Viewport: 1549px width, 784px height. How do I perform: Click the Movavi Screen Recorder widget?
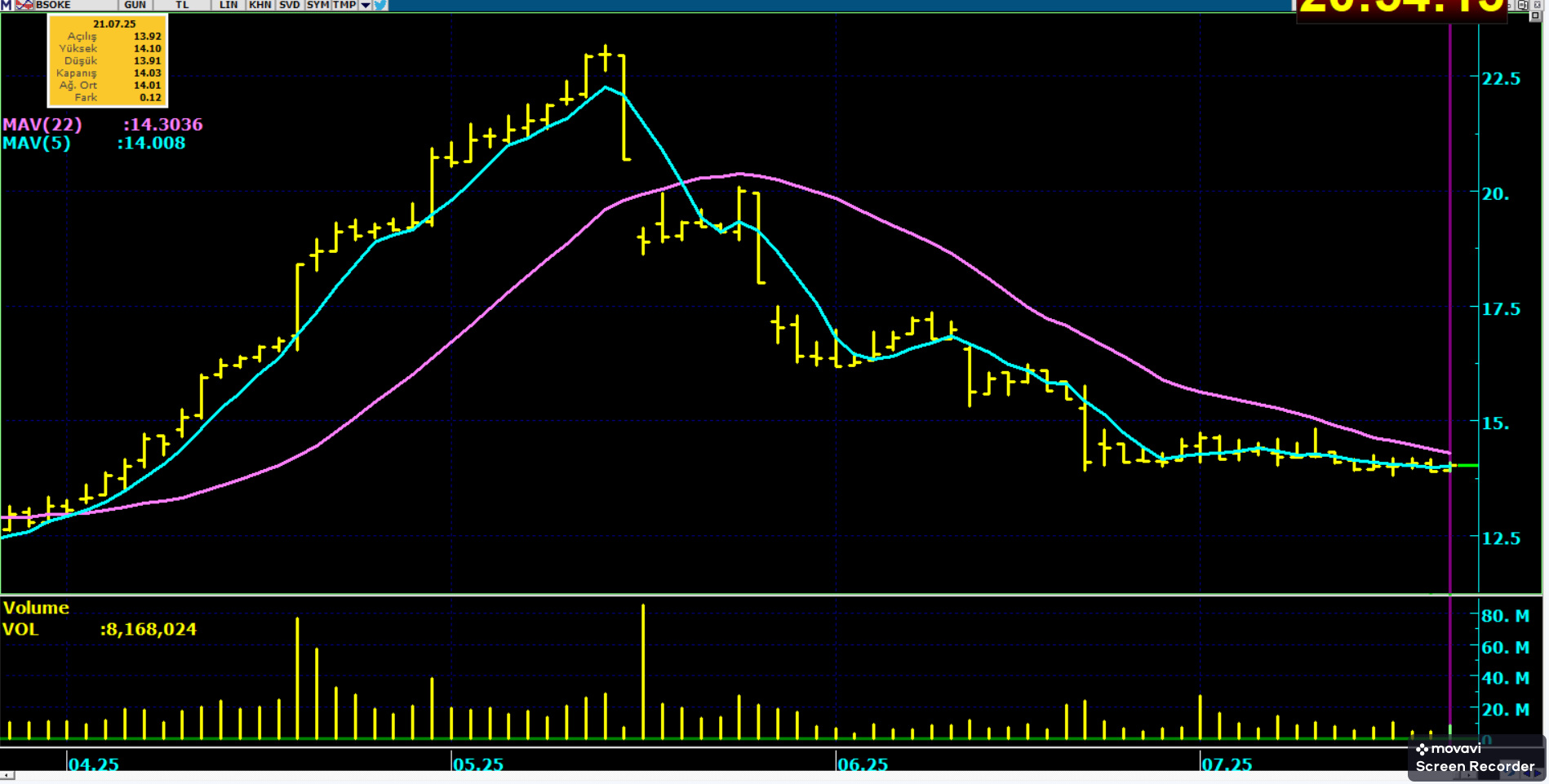pos(1476,758)
